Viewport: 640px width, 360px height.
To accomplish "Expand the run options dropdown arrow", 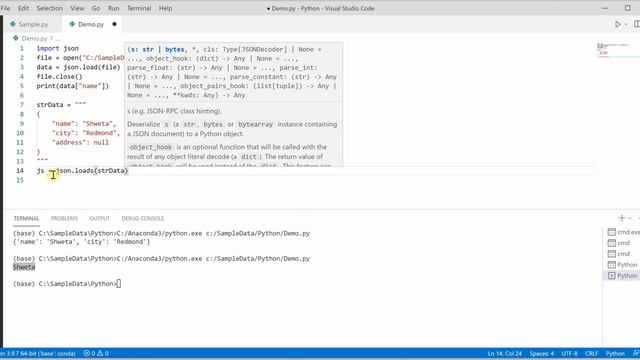I will [626, 24].
